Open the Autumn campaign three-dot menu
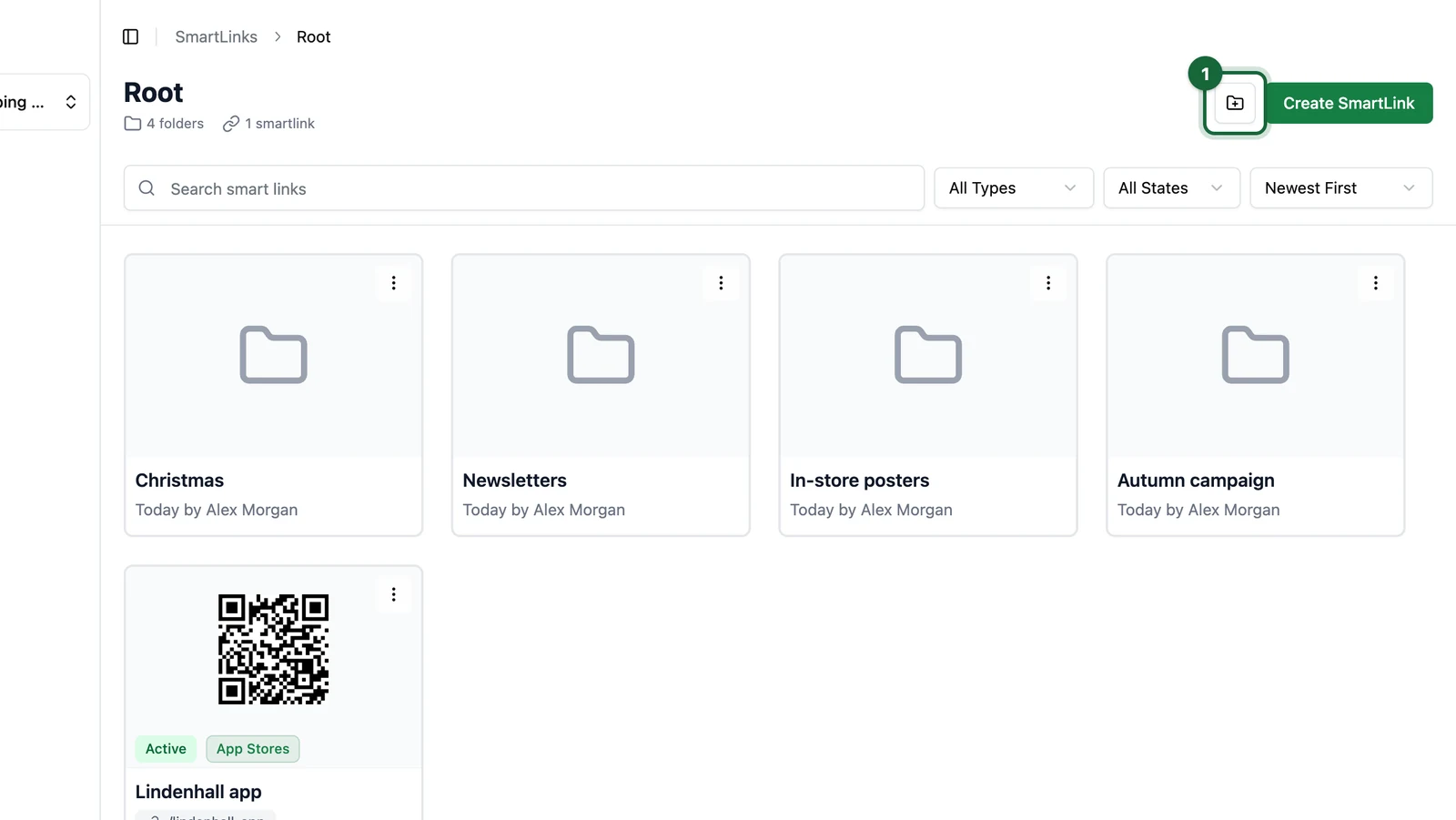 coord(1375,283)
